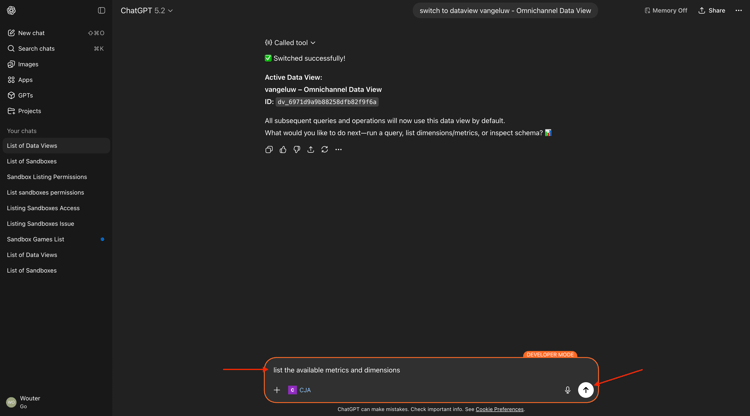Viewport: 750px width, 416px height.
Task: Click the Switched successfully! line
Action: coord(305,58)
